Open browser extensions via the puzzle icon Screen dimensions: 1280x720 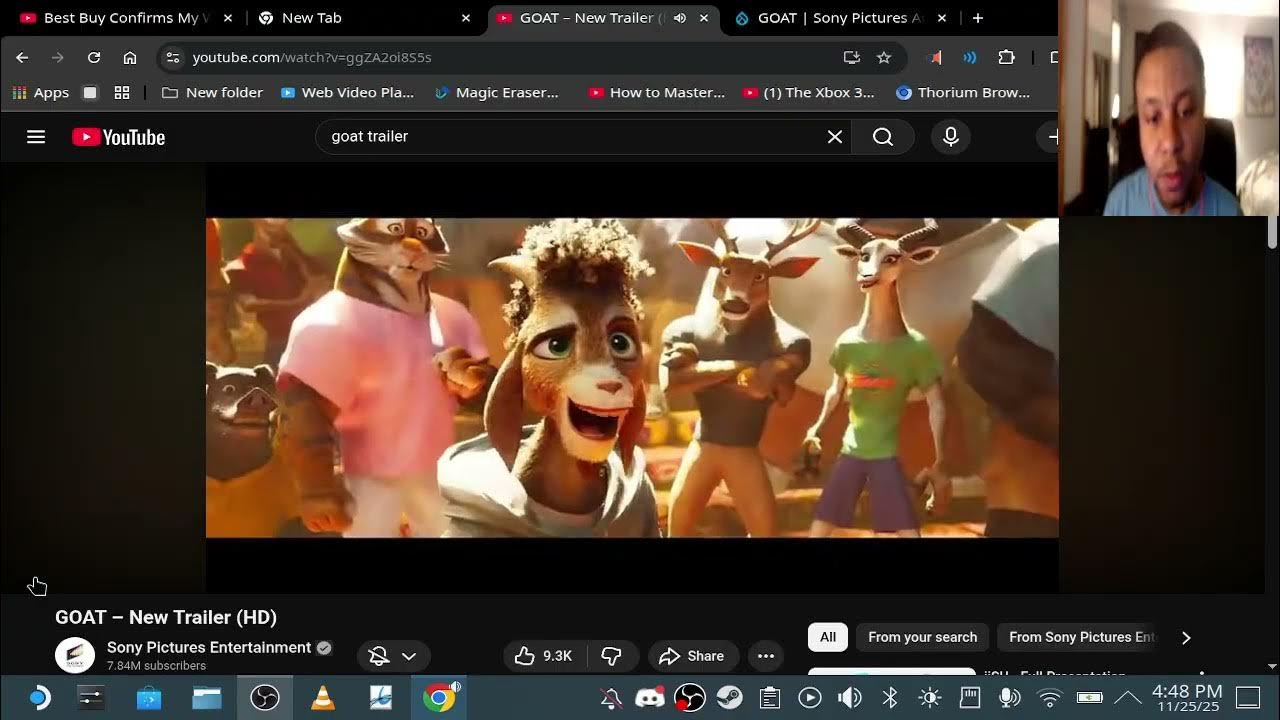tap(1007, 57)
